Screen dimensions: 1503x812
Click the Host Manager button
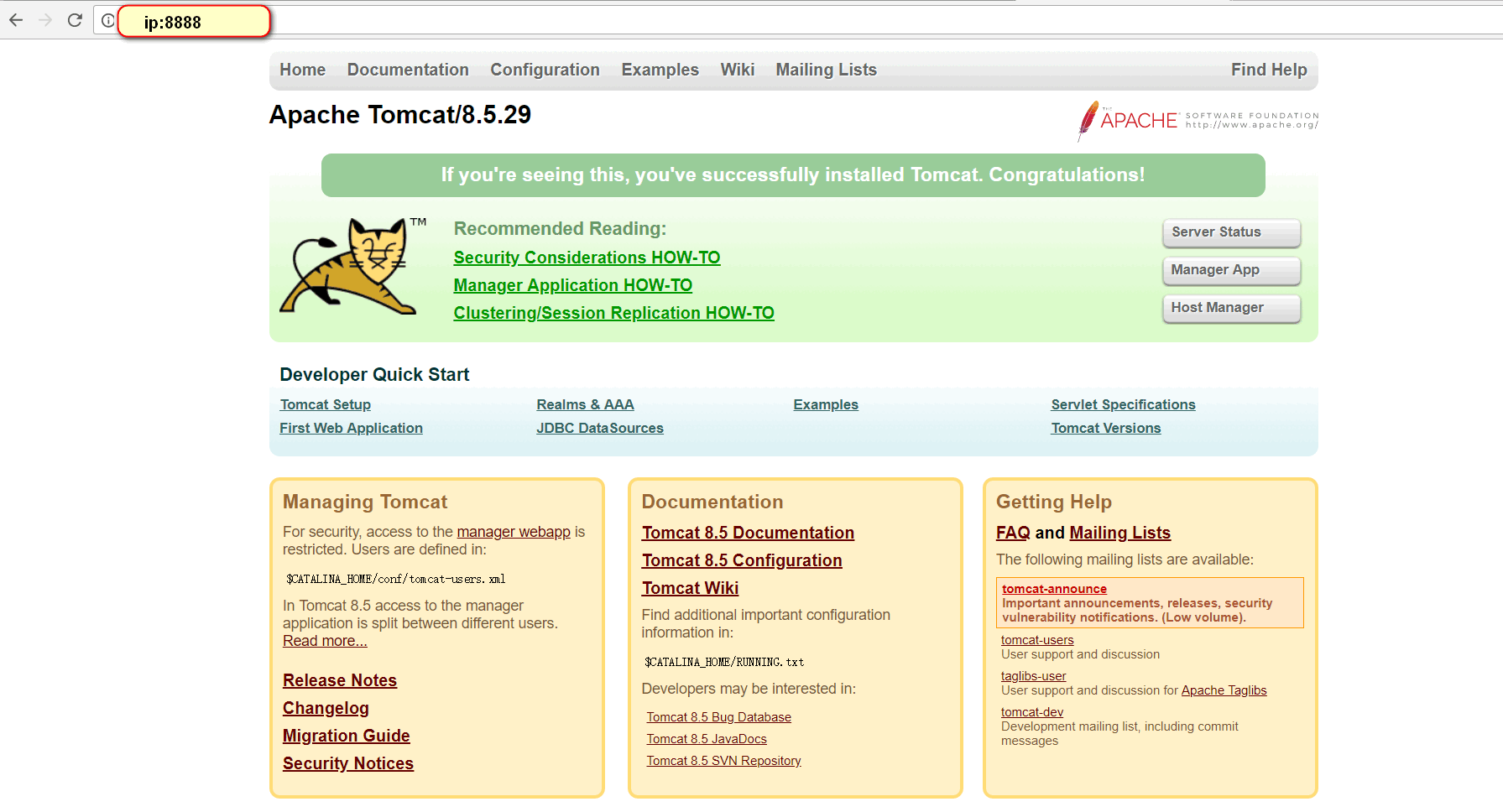(1231, 308)
